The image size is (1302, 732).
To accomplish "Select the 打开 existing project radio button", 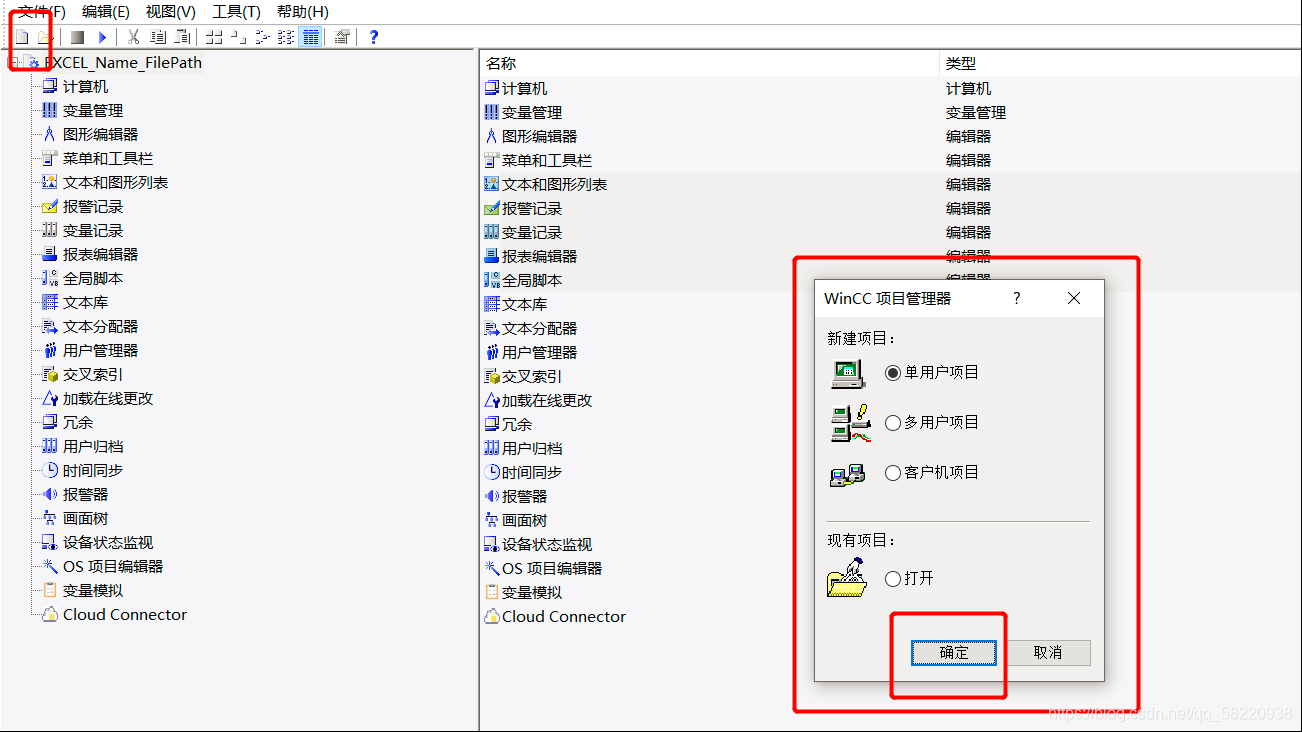I will coord(893,579).
